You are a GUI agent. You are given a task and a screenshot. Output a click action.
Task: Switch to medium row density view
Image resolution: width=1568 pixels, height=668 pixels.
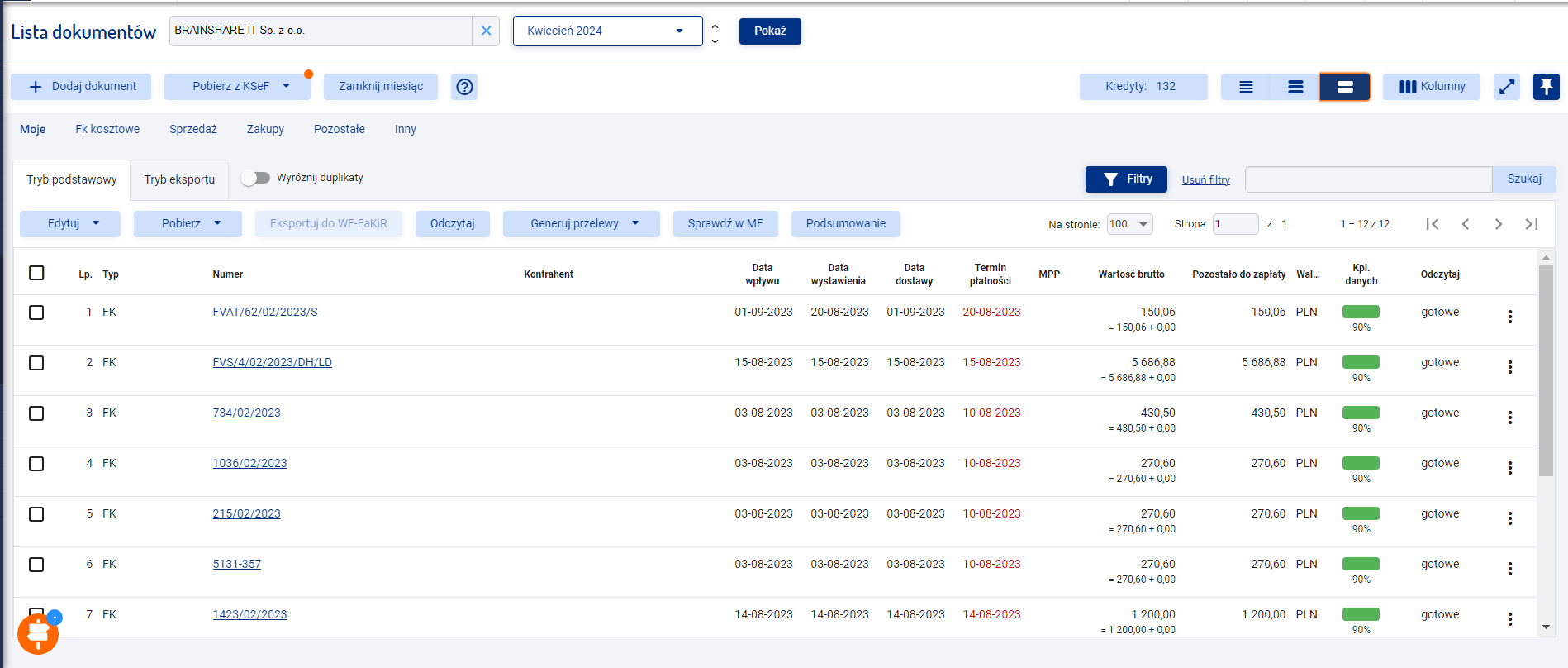click(x=1295, y=87)
